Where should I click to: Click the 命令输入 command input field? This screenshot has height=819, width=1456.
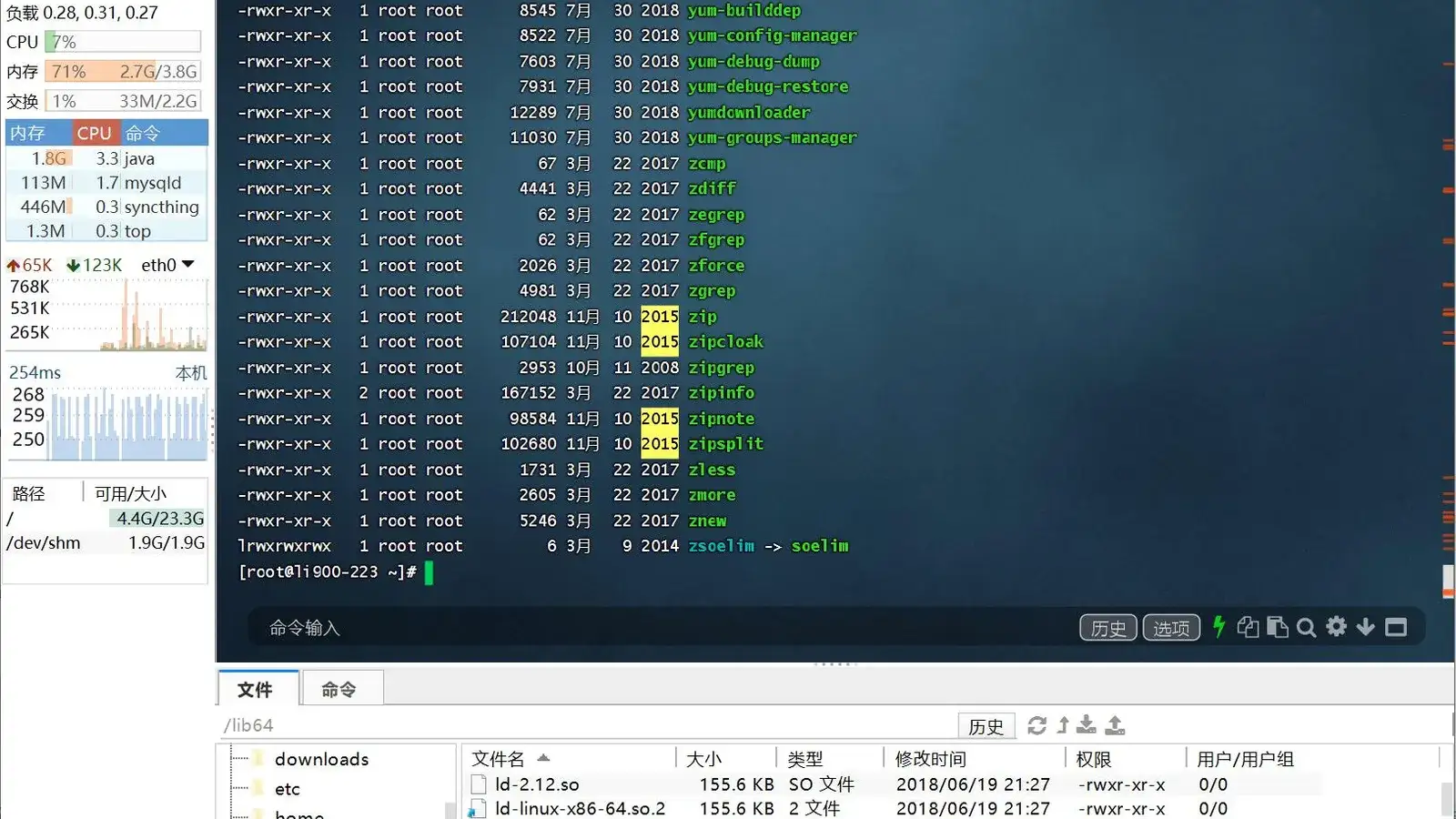(664, 628)
